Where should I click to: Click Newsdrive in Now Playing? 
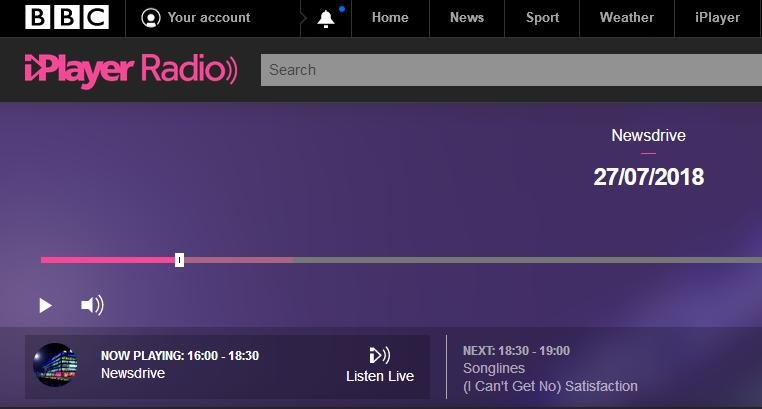click(x=133, y=374)
